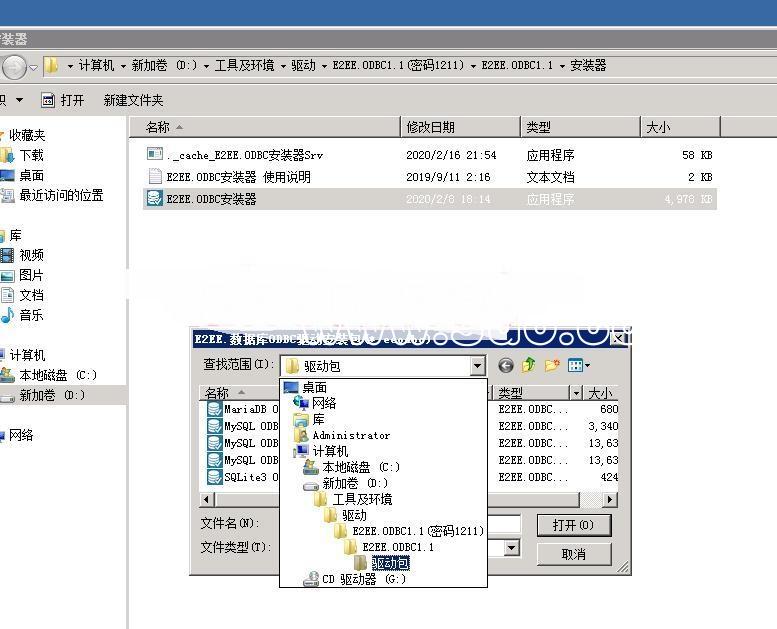Click the Back navigation icon in dialog
The width and height of the screenshot is (777, 629).
click(x=506, y=366)
